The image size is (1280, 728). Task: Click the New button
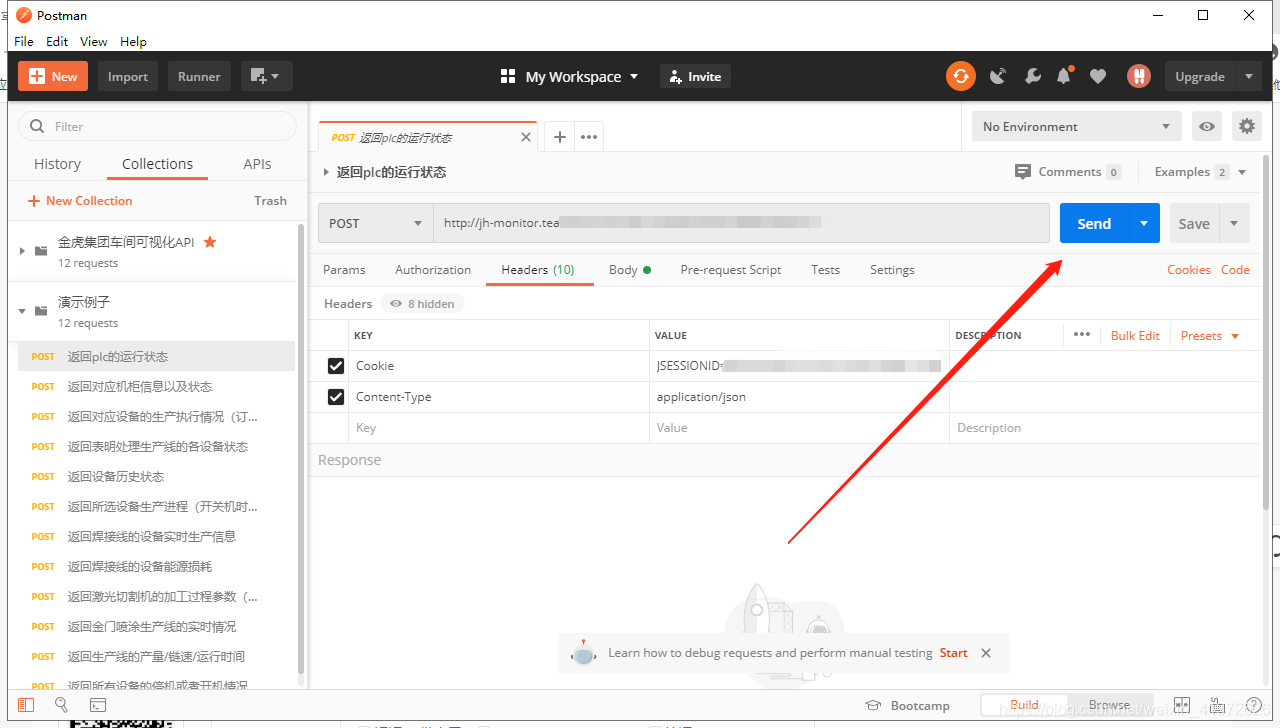[53, 76]
